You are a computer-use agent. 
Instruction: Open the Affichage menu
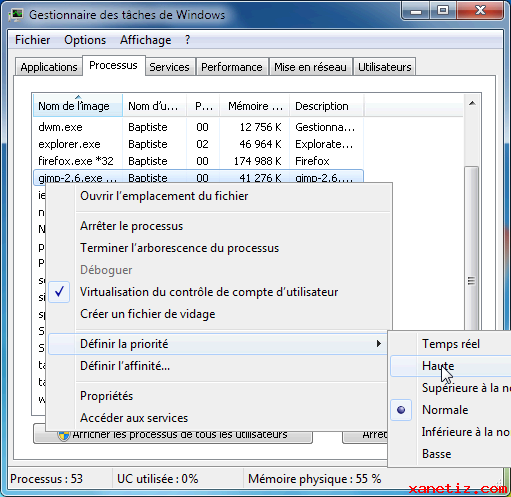coord(146,40)
